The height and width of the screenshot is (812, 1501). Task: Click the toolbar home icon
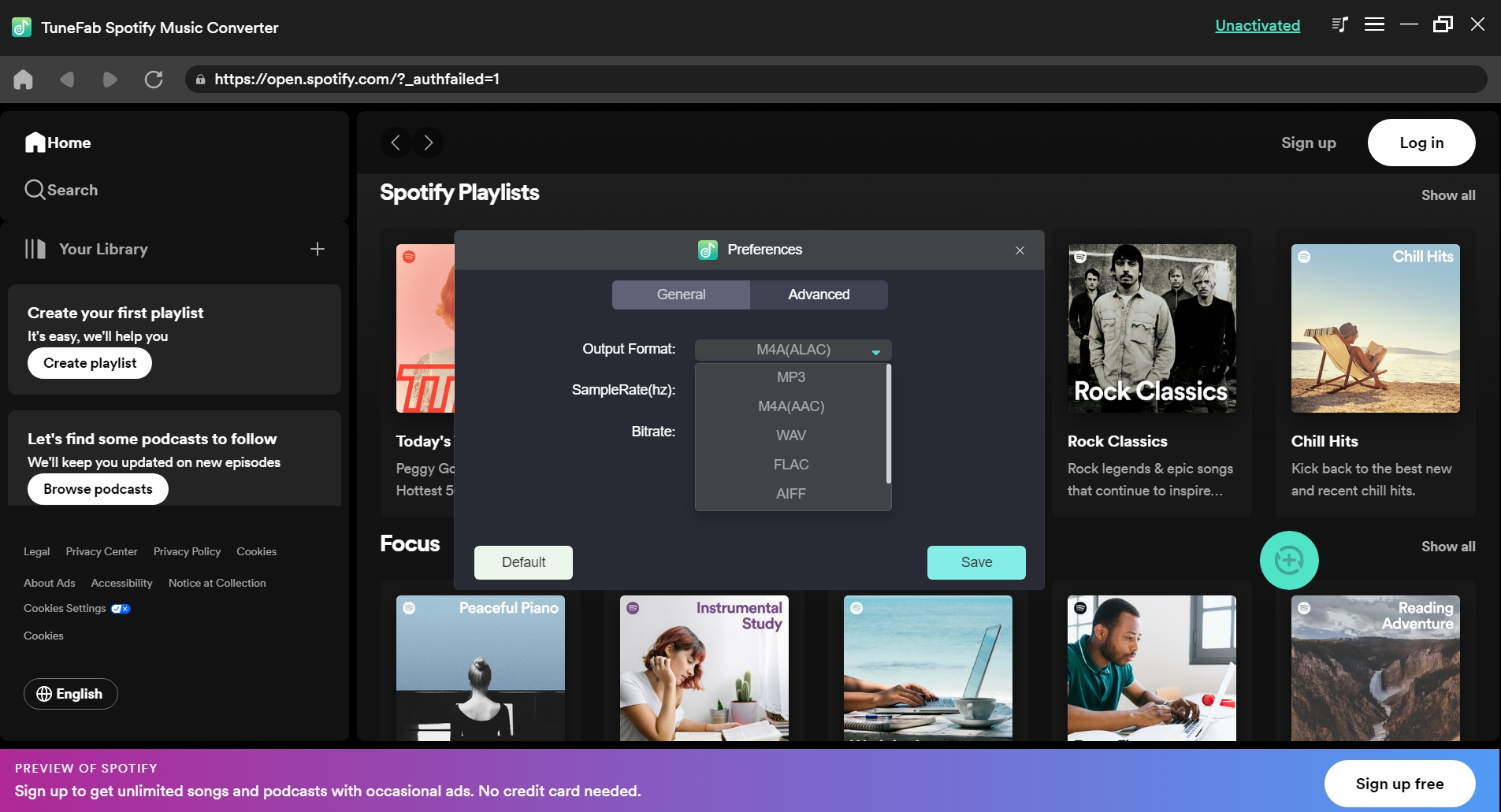tap(24, 79)
